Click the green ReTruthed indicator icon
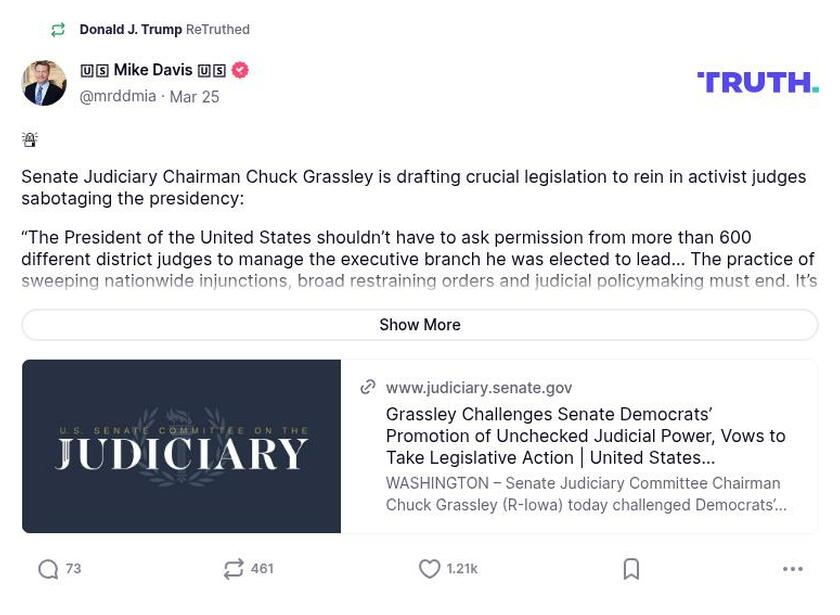 [58, 30]
